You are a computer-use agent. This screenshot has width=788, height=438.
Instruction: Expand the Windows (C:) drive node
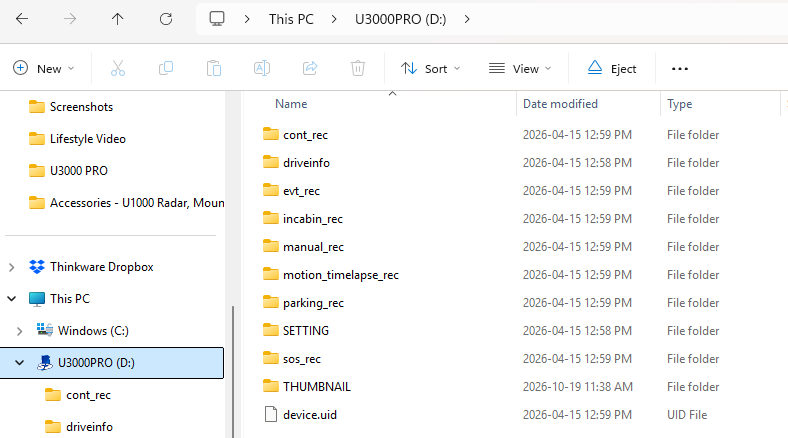tap(20, 331)
